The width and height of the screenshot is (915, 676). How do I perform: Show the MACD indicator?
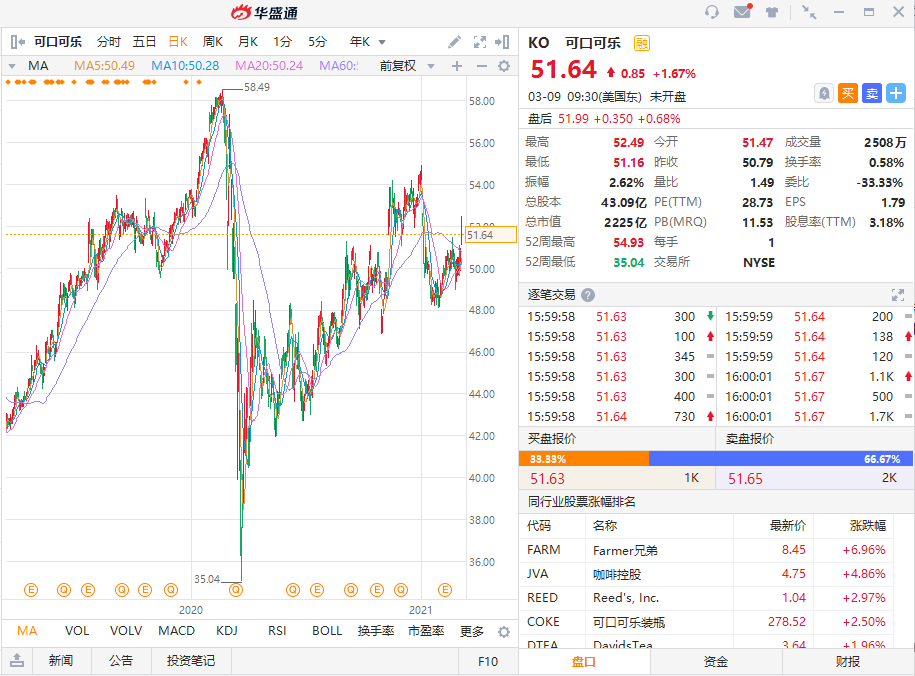pyautogui.click(x=176, y=631)
